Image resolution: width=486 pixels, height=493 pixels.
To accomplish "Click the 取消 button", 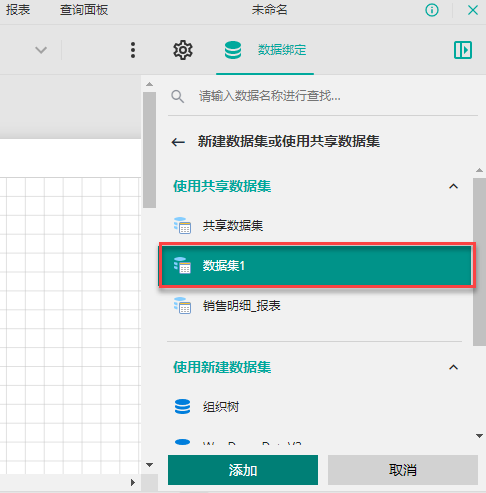I will point(403,470).
